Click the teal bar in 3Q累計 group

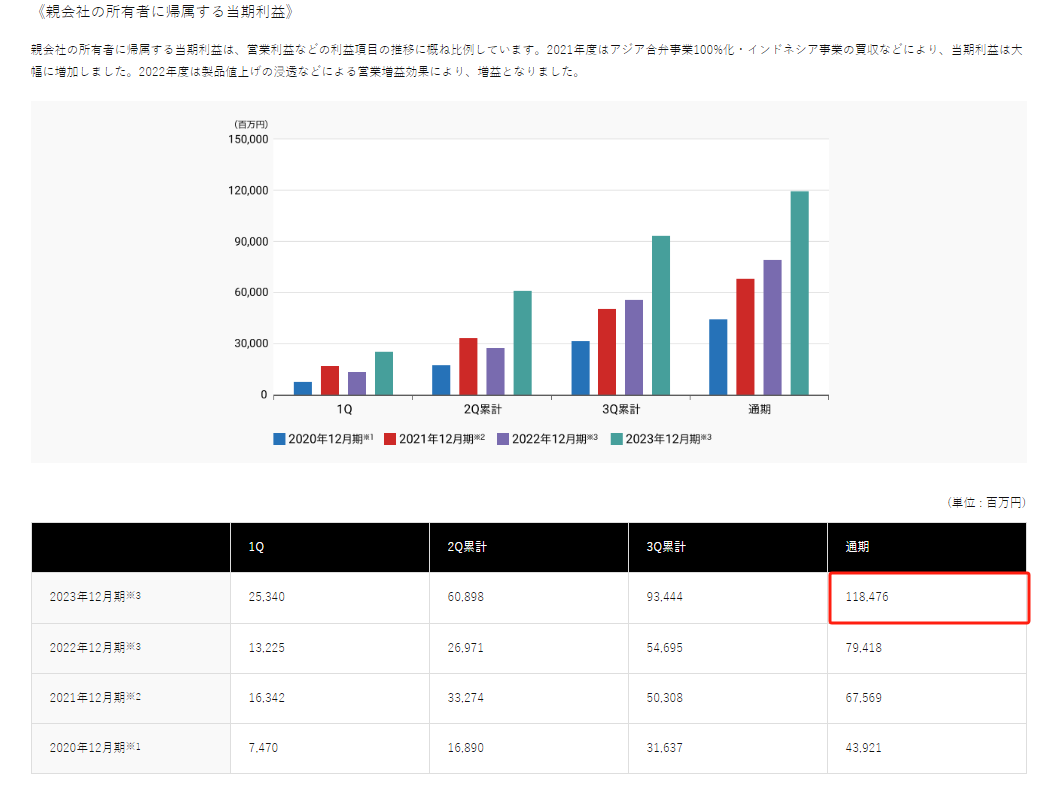(x=661, y=315)
